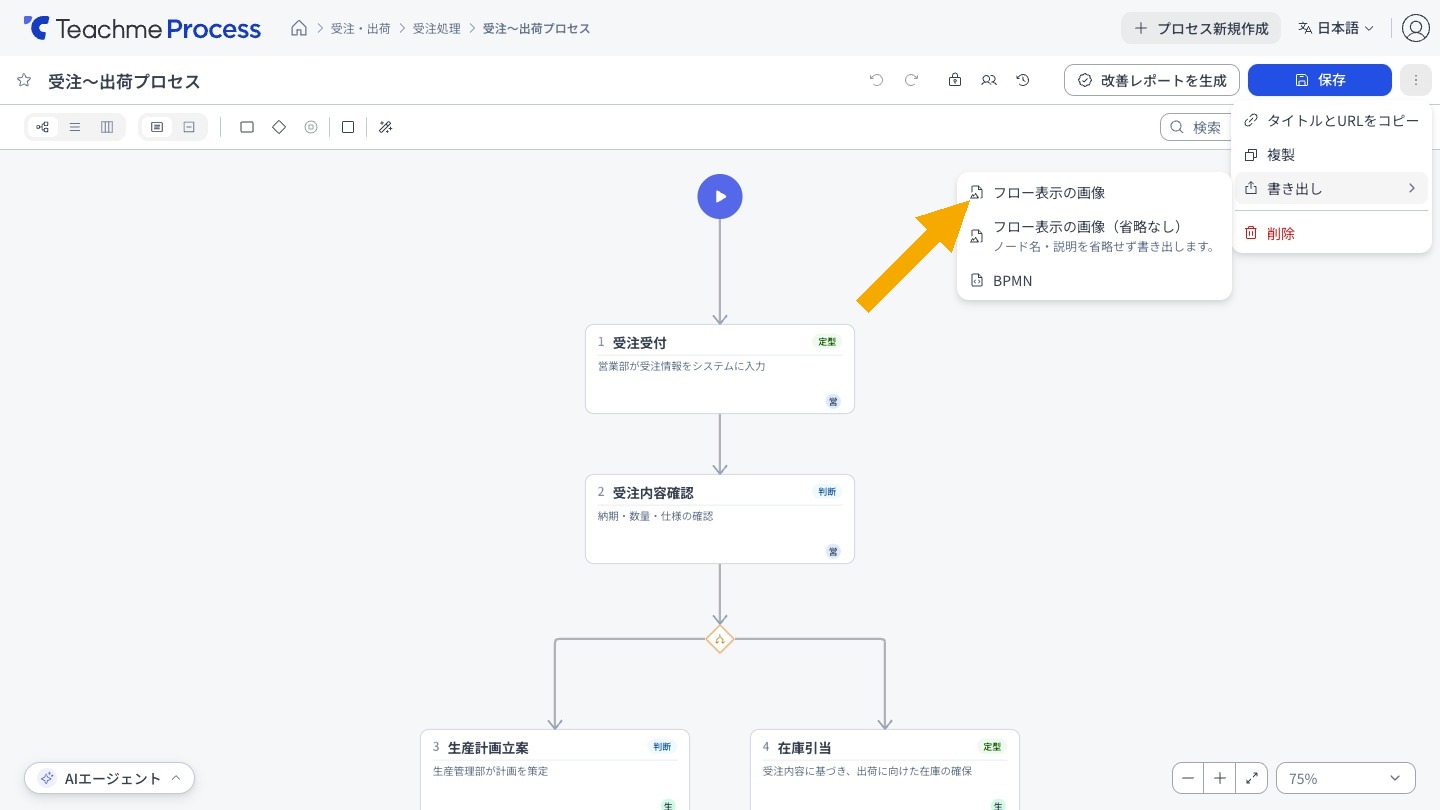Zoom in with the plus button
The height and width of the screenshot is (810, 1440).
pyautogui.click(x=1220, y=778)
